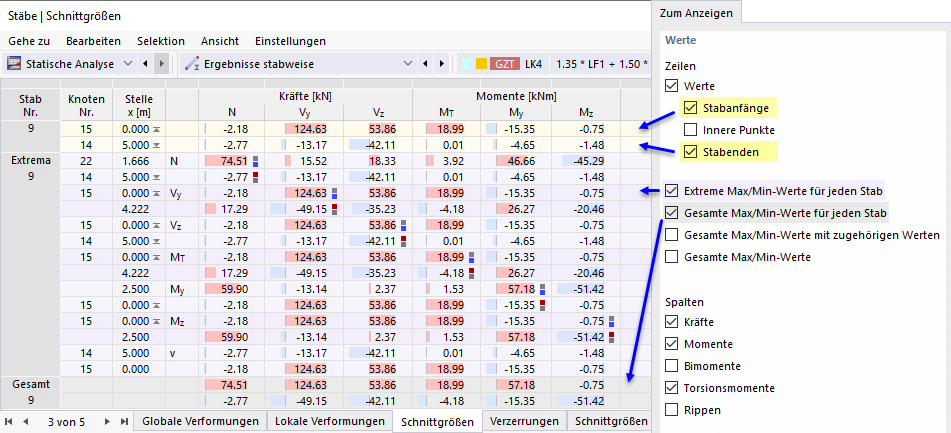951x433 pixels.
Task: Select knot 22 cell in Extrema rows
Action: [x=87, y=161]
